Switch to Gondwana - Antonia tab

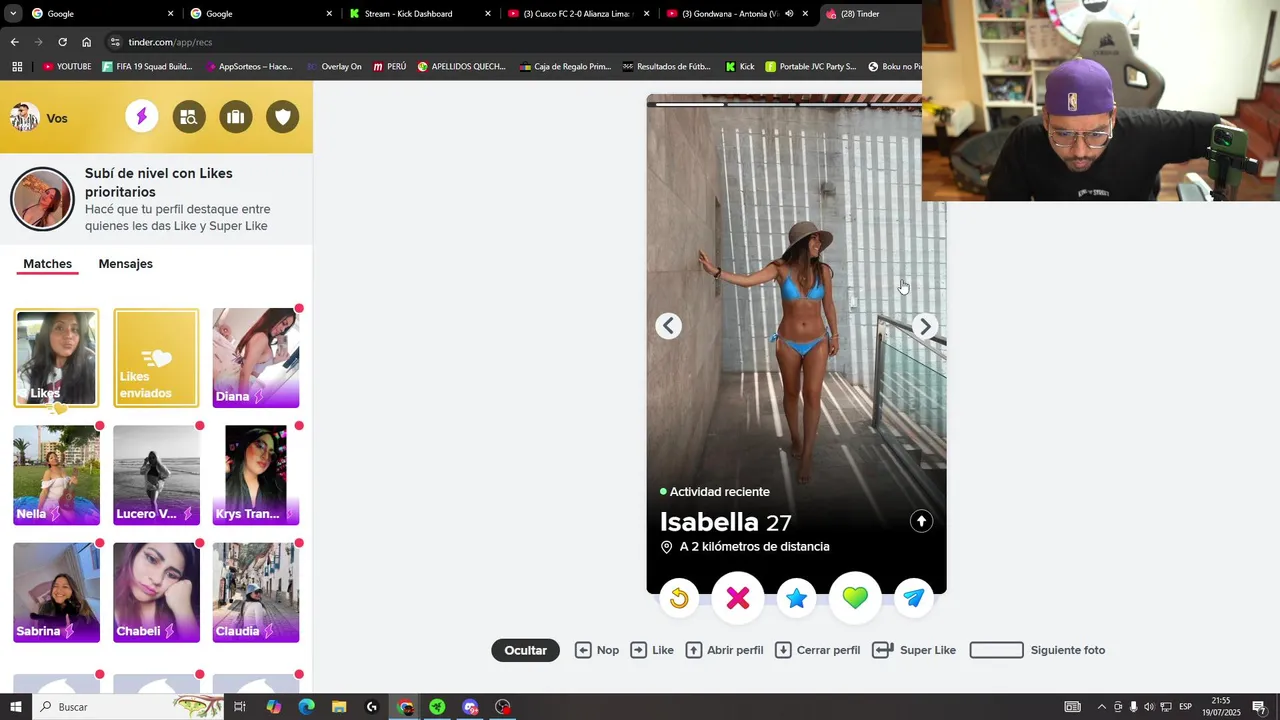[x=738, y=14]
